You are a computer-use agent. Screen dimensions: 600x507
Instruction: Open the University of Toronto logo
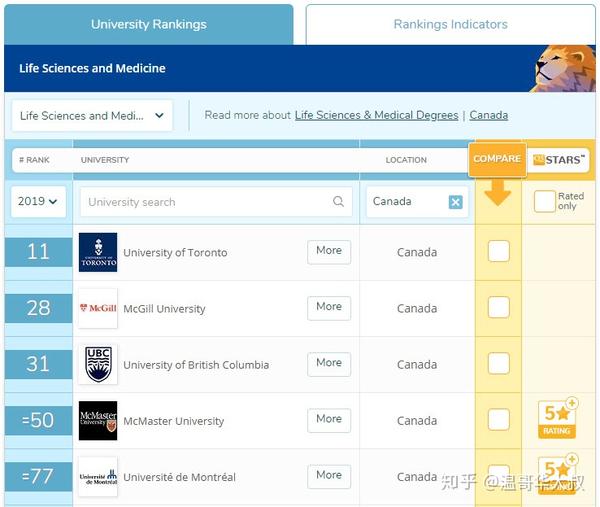coord(98,252)
